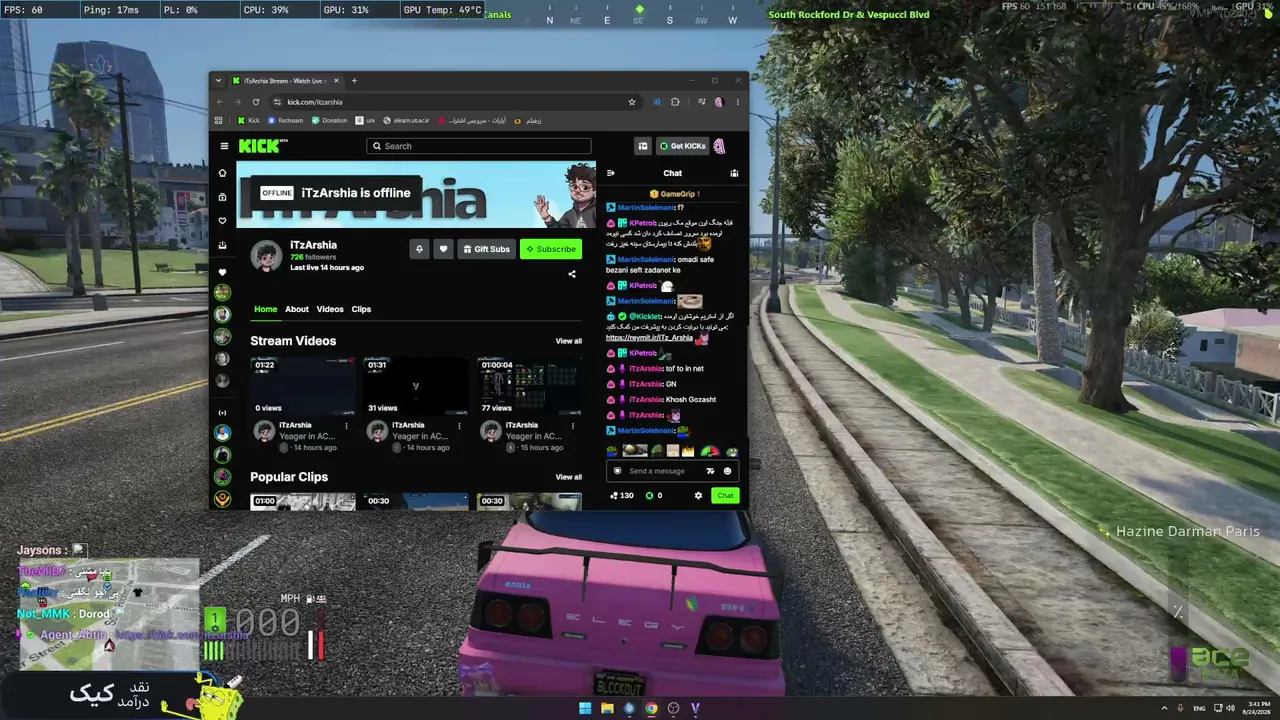The image size is (1280, 720).
Task: View all Stream Videos
Action: (569, 341)
